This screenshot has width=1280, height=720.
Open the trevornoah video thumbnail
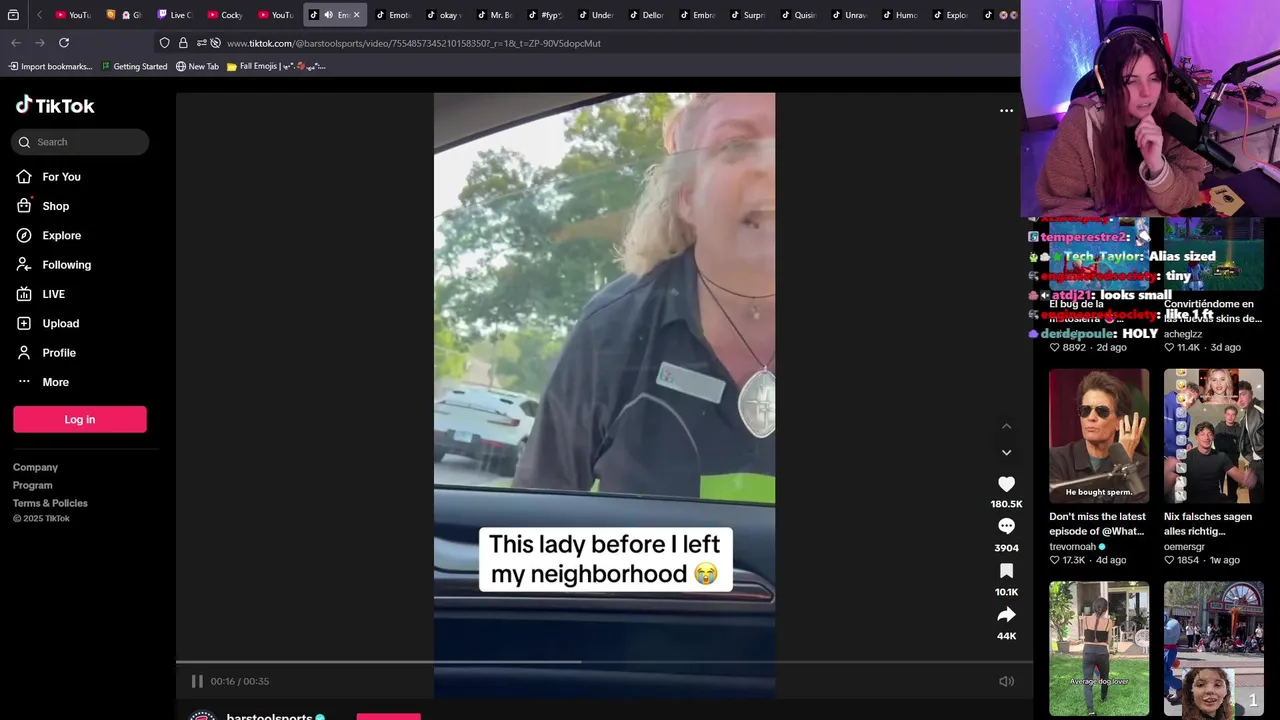(x=1099, y=435)
